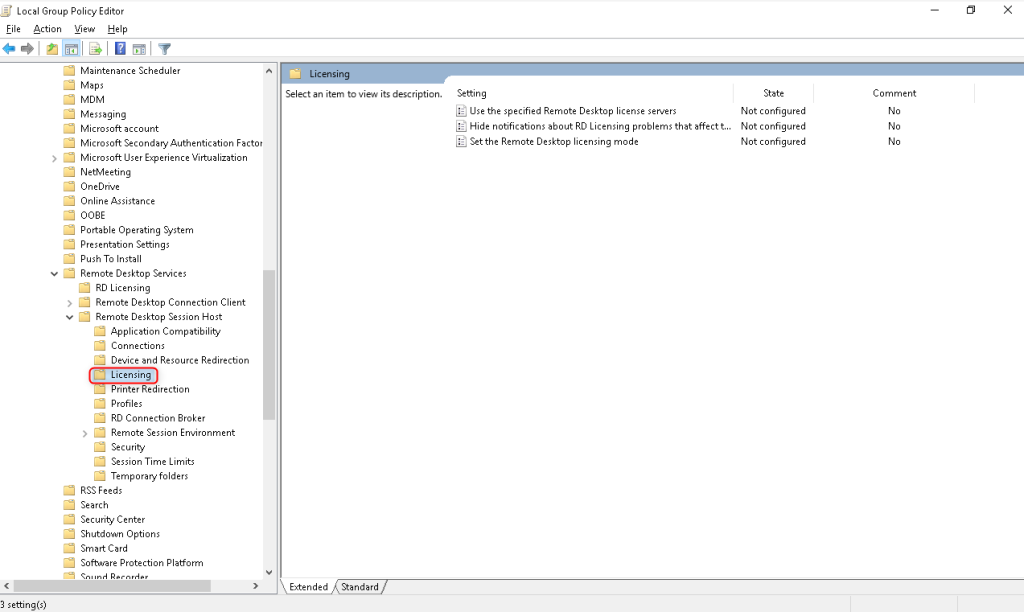The width and height of the screenshot is (1024, 612).
Task: Click the policy icon beside Use the specified license servers
Action: [461, 111]
